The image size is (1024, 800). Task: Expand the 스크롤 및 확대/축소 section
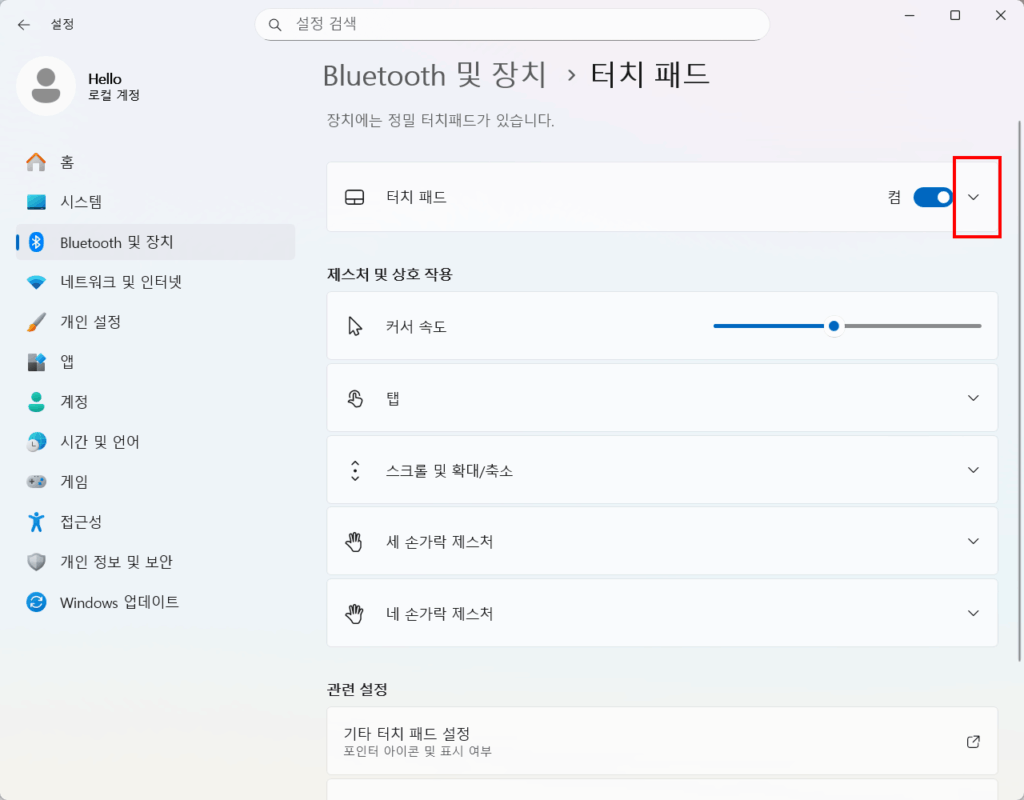[974, 470]
